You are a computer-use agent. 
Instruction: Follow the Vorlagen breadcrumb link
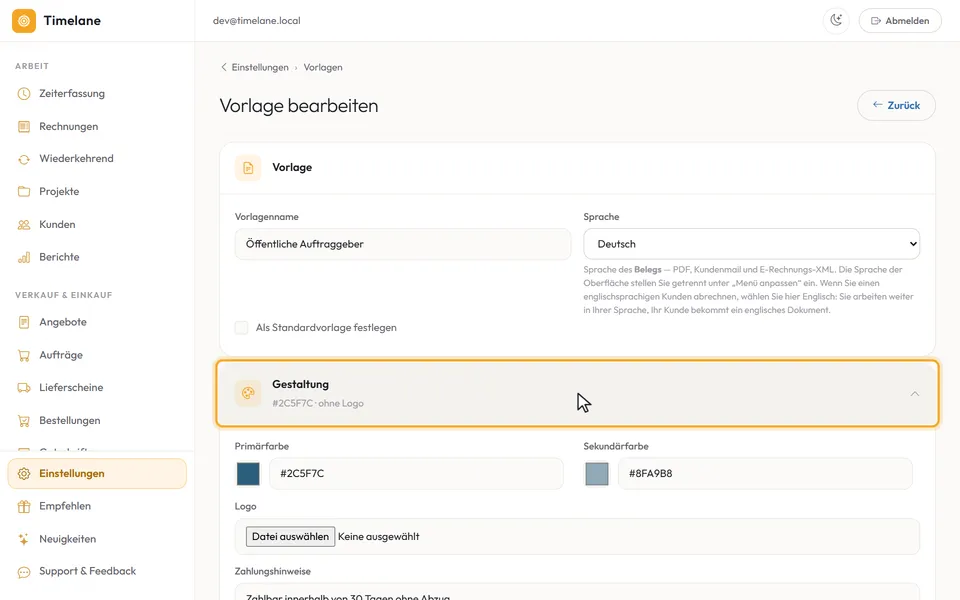pos(323,67)
